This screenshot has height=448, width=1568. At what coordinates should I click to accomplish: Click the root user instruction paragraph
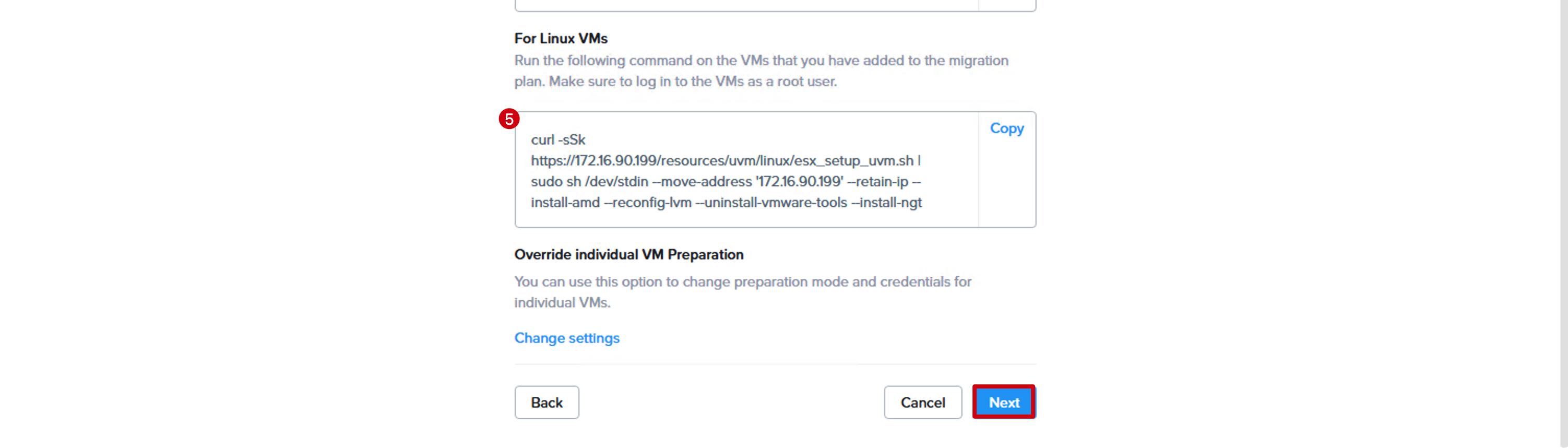(762, 71)
